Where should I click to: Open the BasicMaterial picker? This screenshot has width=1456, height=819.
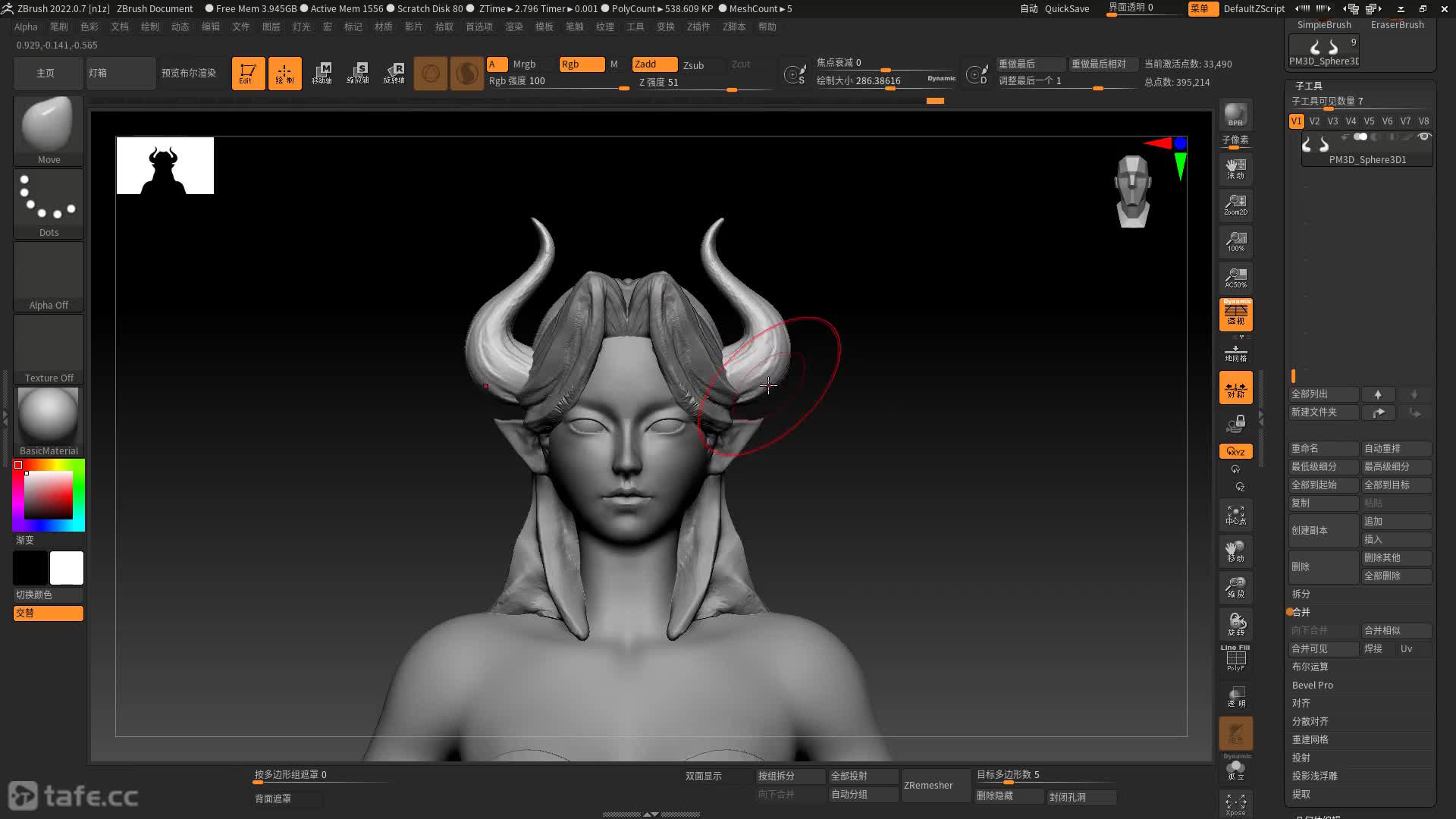click(x=49, y=422)
